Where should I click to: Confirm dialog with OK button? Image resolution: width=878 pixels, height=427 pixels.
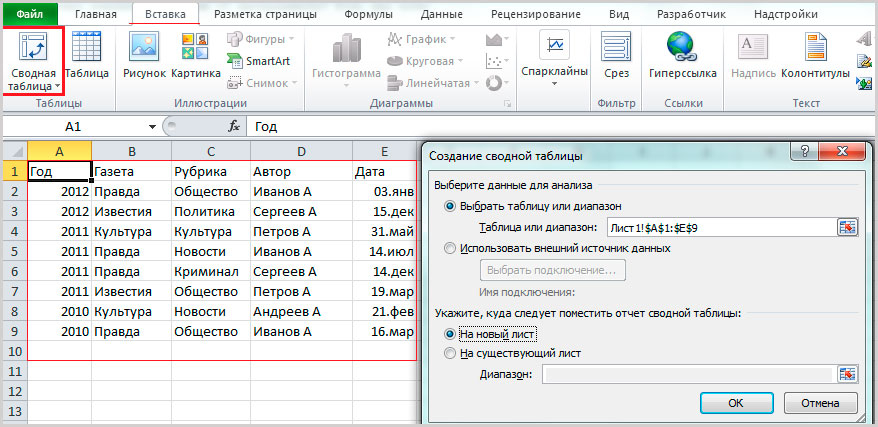(x=736, y=403)
